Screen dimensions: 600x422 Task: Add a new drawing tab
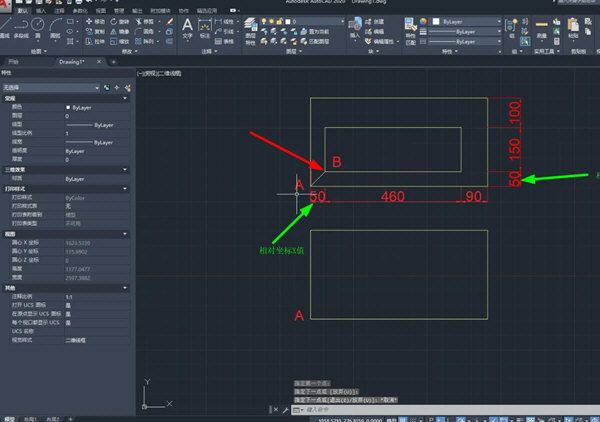tap(113, 62)
